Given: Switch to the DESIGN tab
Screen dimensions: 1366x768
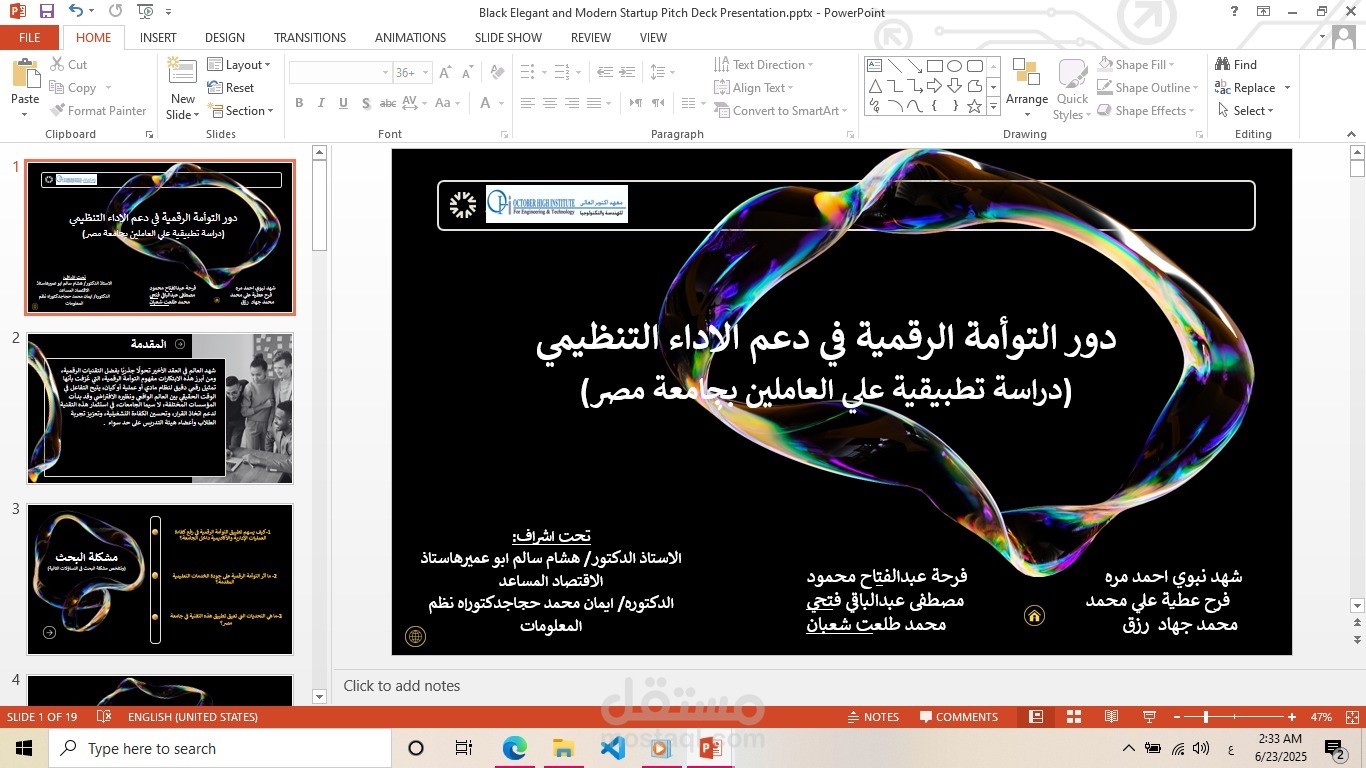Looking at the screenshot, I should click(x=225, y=37).
